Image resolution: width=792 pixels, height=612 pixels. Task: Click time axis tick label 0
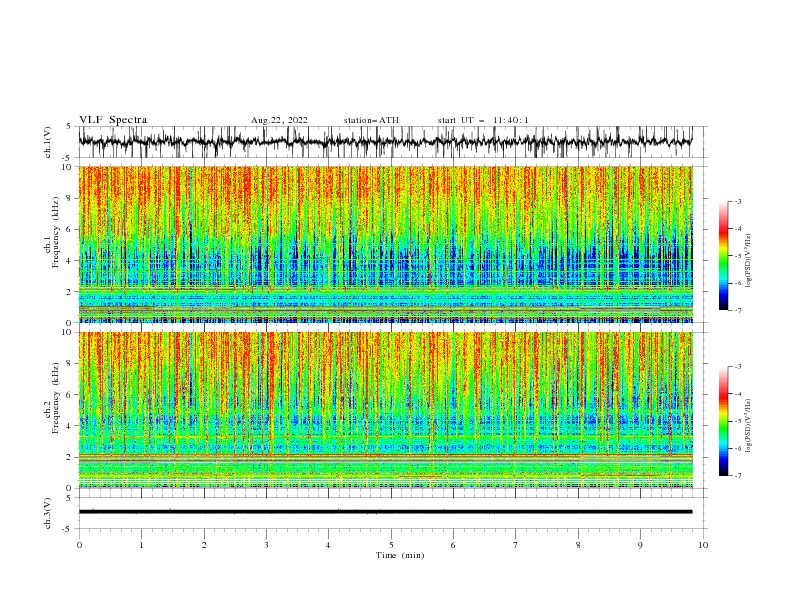coord(79,545)
